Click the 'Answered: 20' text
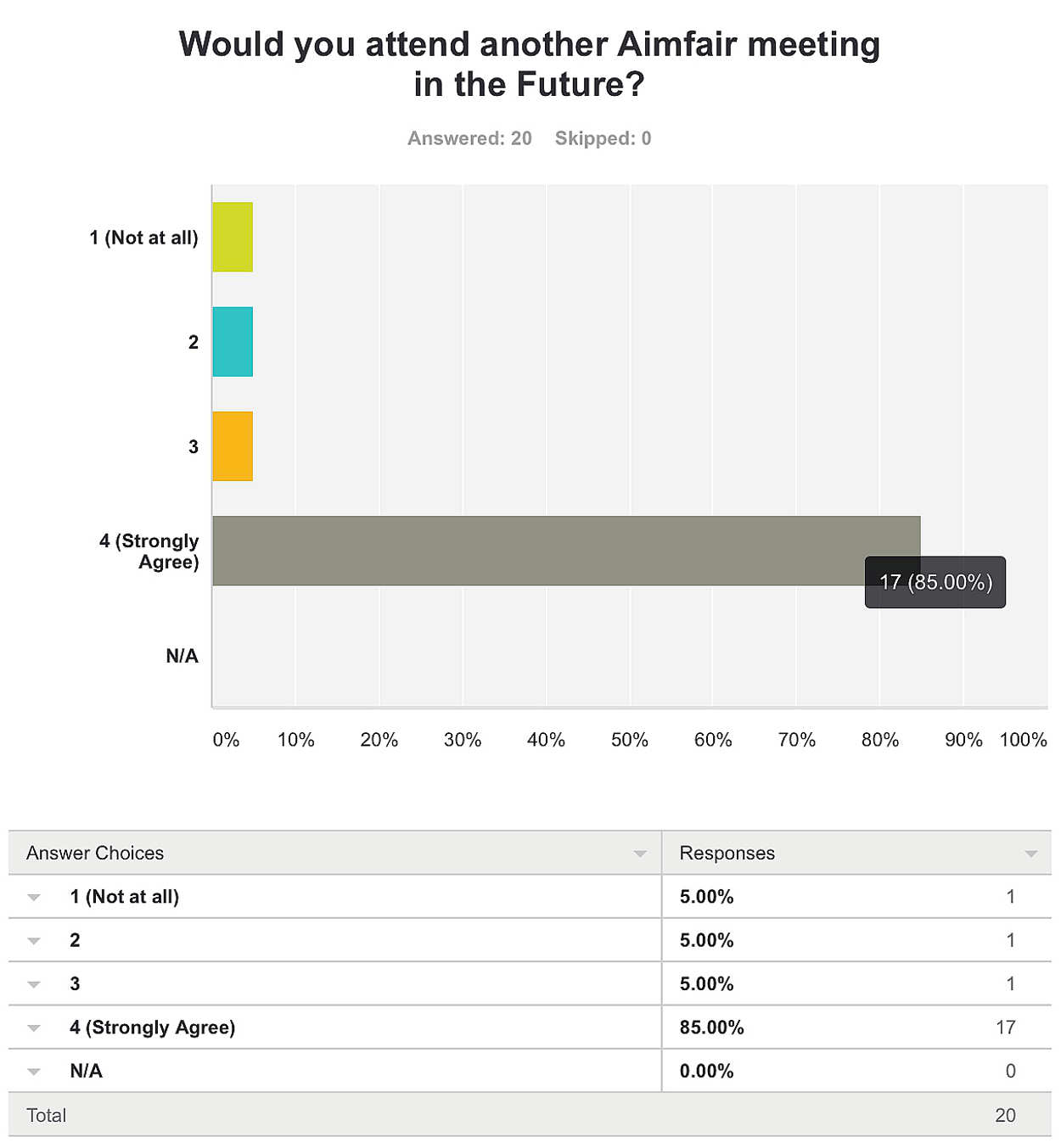 pos(469,138)
